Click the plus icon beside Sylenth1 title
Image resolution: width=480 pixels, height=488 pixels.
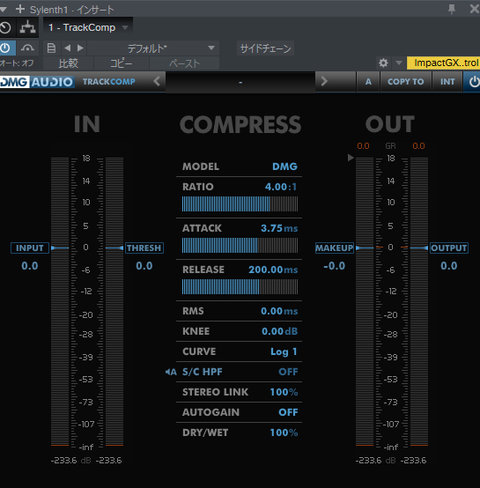(20, 9)
